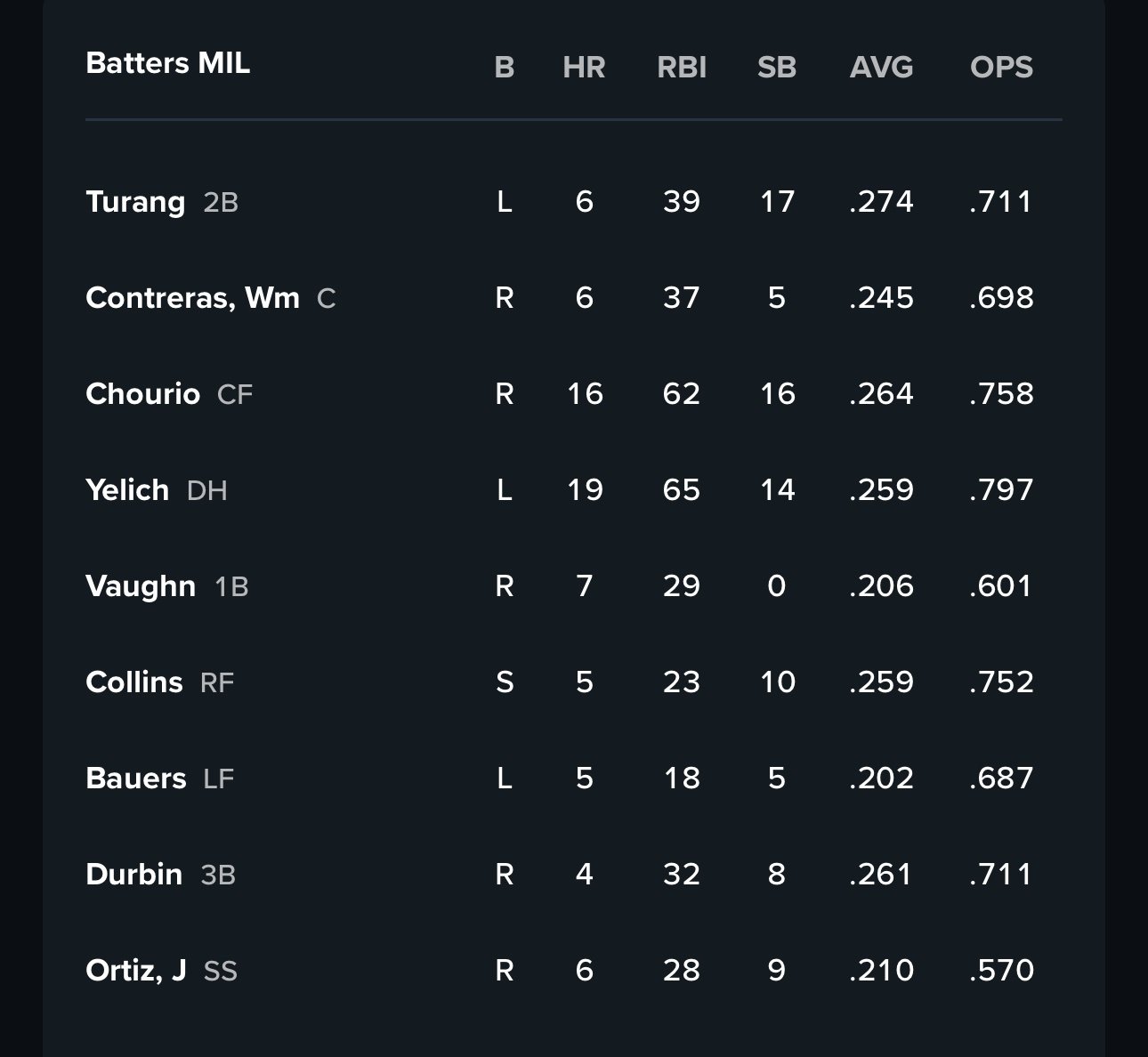Click the Batters MIL table heading

[167, 64]
